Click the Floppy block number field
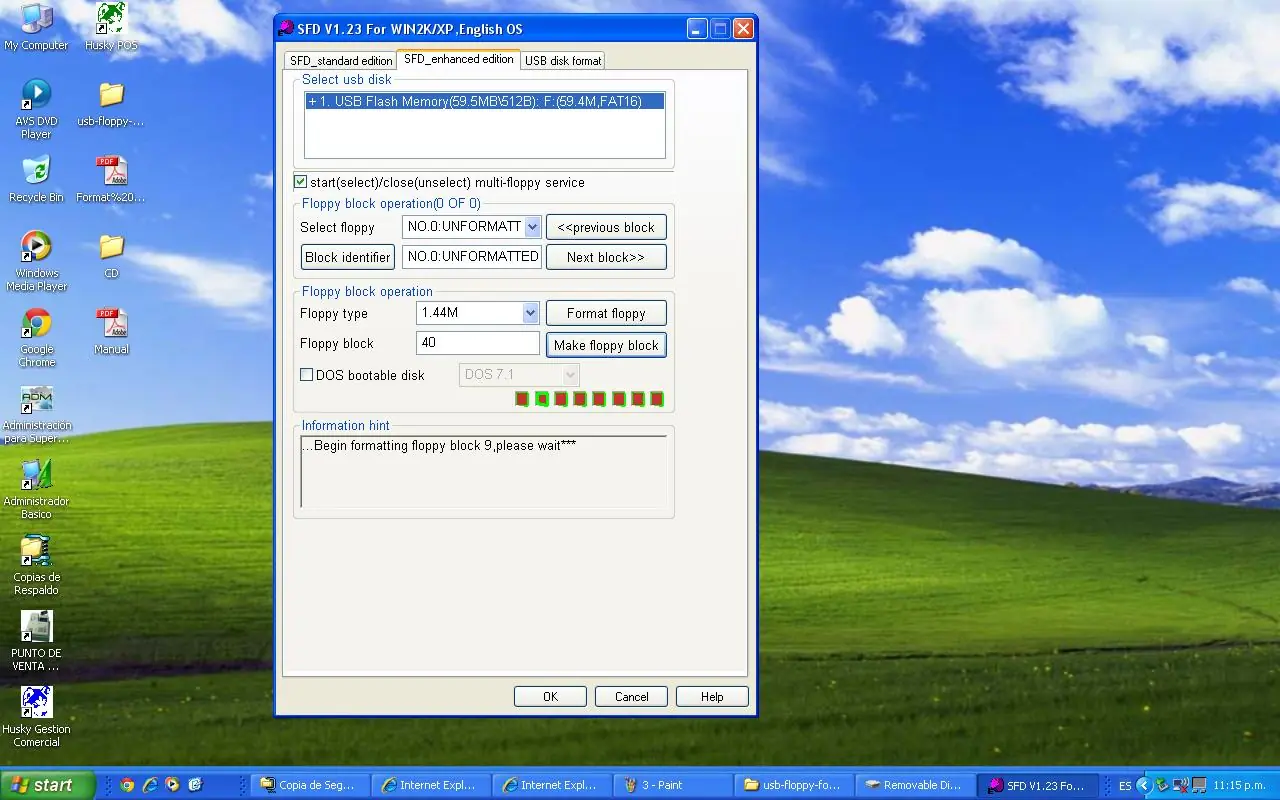1280x800 pixels. pyautogui.click(x=478, y=343)
